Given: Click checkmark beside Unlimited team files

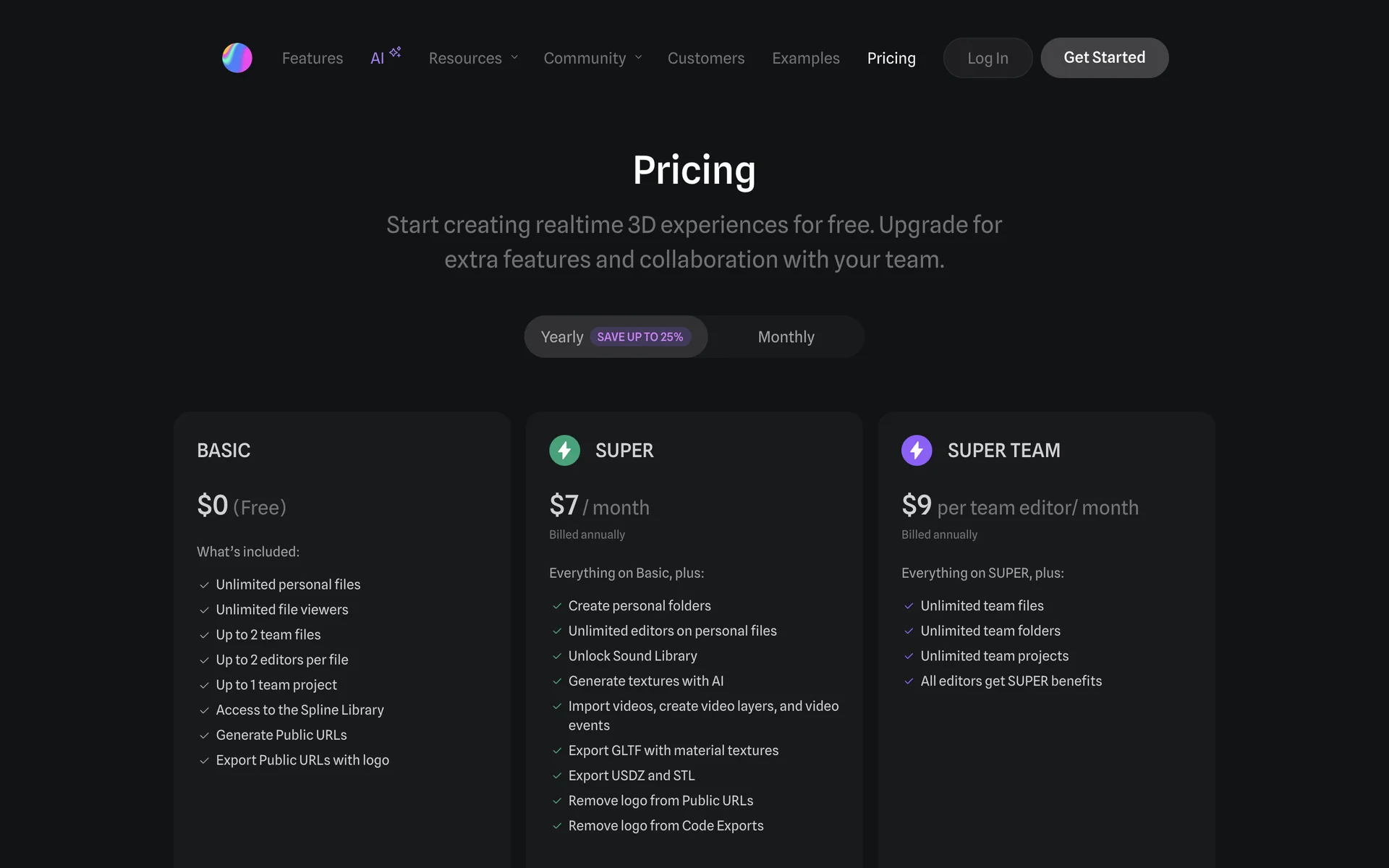Looking at the screenshot, I should [x=909, y=606].
